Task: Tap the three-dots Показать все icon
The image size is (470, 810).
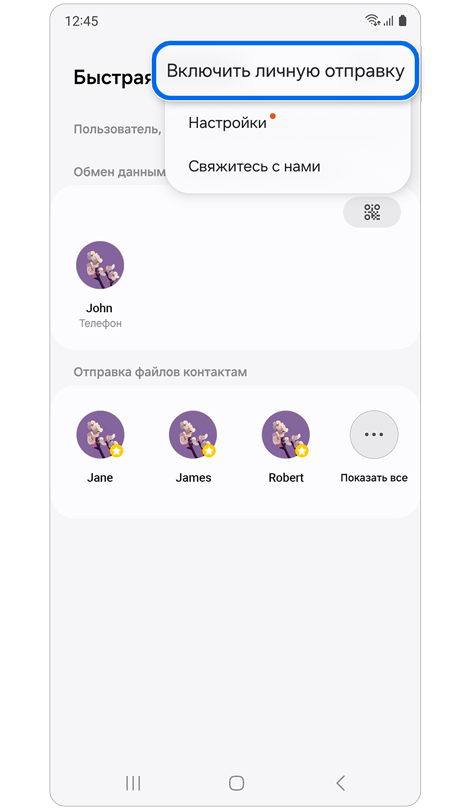Action: coord(374,434)
